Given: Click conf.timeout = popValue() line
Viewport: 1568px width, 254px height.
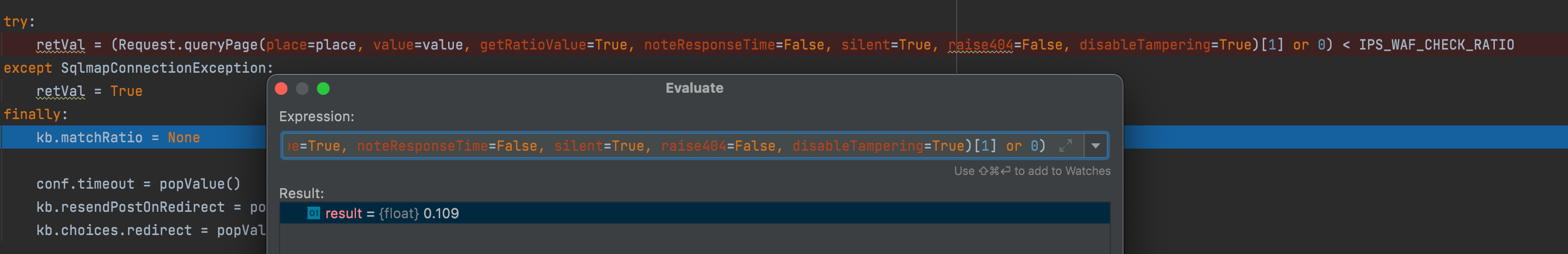Looking at the screenshot, I should tap(138, 184).
